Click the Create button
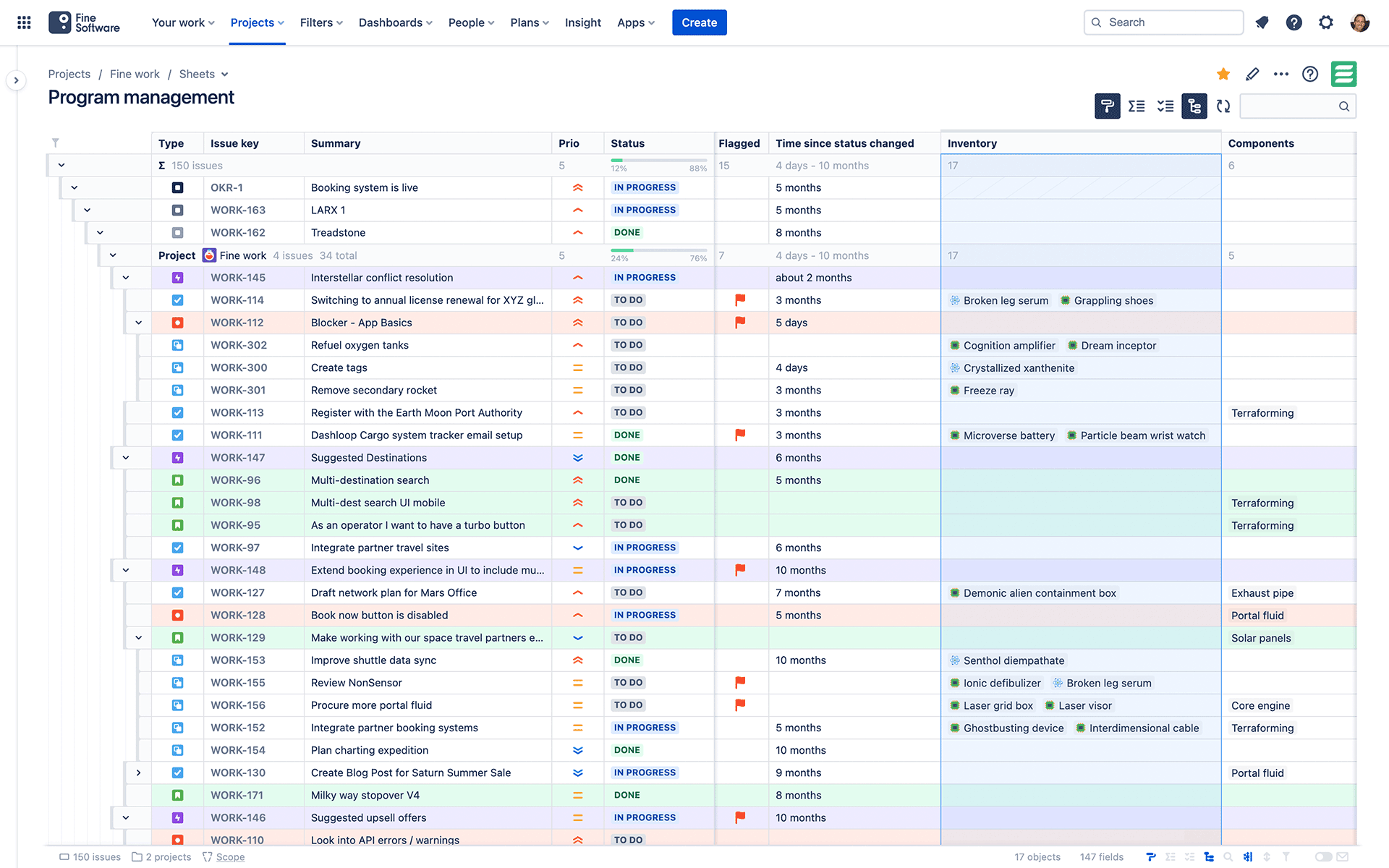The height and width of the screenshot is (868, 1389). coord(699,22)
